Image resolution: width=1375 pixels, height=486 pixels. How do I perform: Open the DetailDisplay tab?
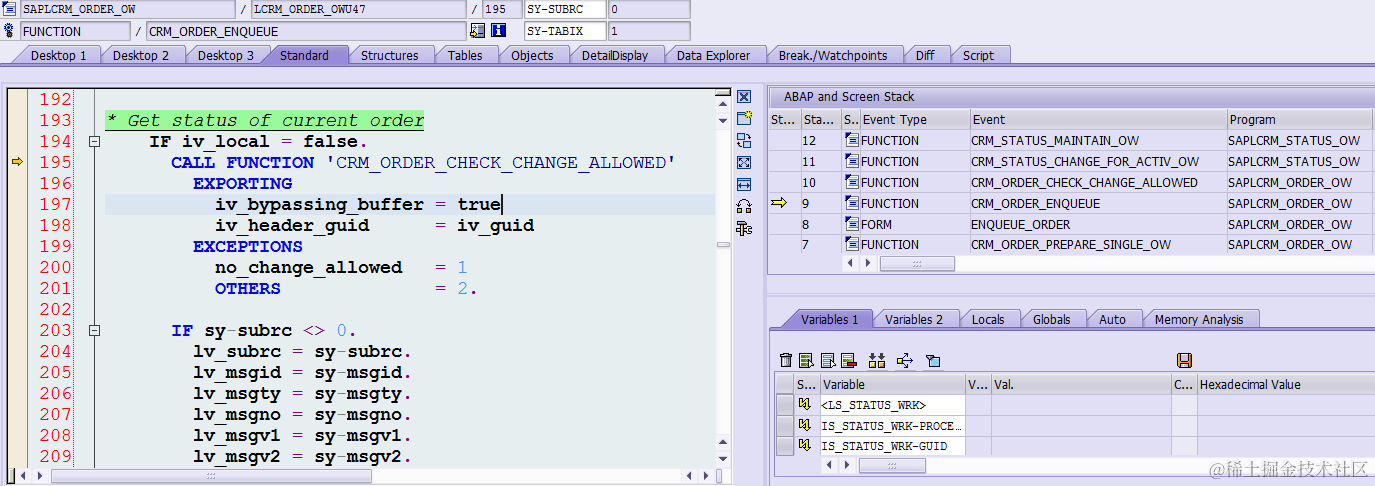pos(614,56)
